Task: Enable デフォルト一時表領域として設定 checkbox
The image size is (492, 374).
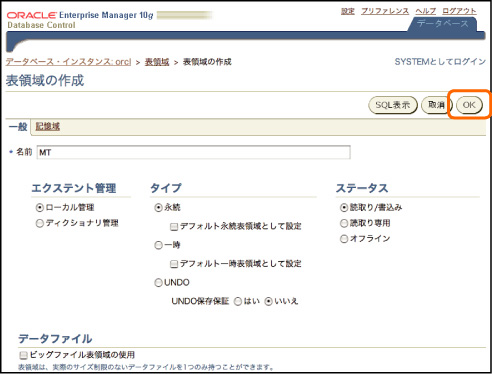Action: 174,264
